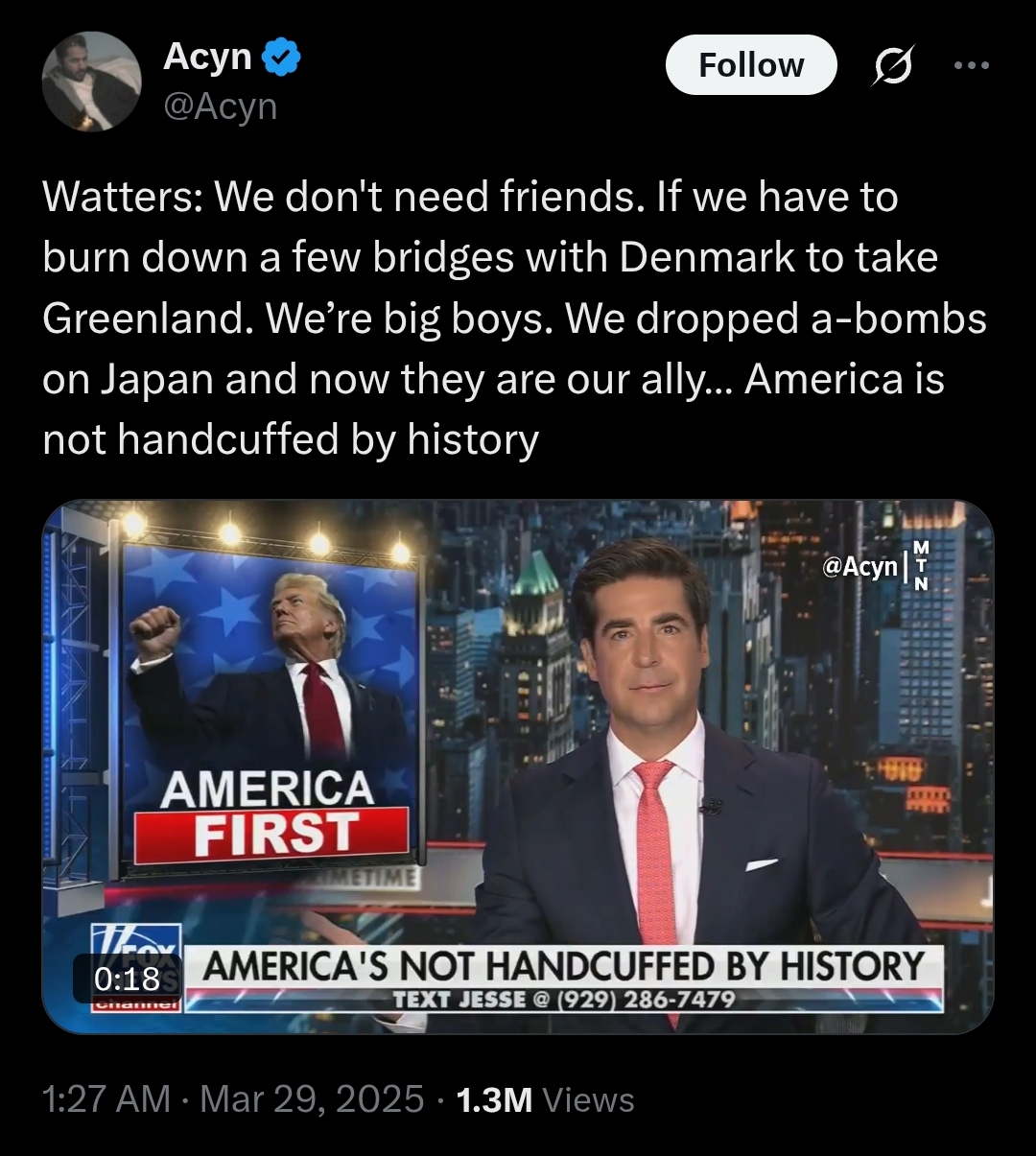Open the Grok slashed-circle icon
Image resolution: width=1036 pixels, height=1156 pixels.
(x=892, y=65)
